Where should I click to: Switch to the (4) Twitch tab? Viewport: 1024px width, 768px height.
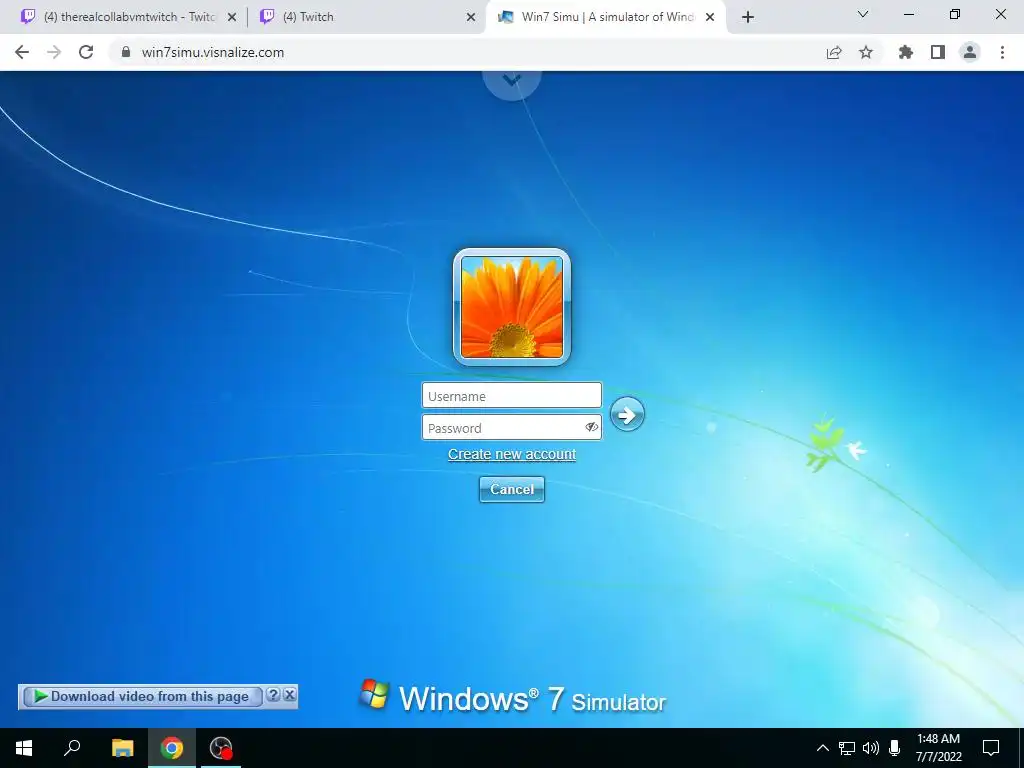(366, 17)
